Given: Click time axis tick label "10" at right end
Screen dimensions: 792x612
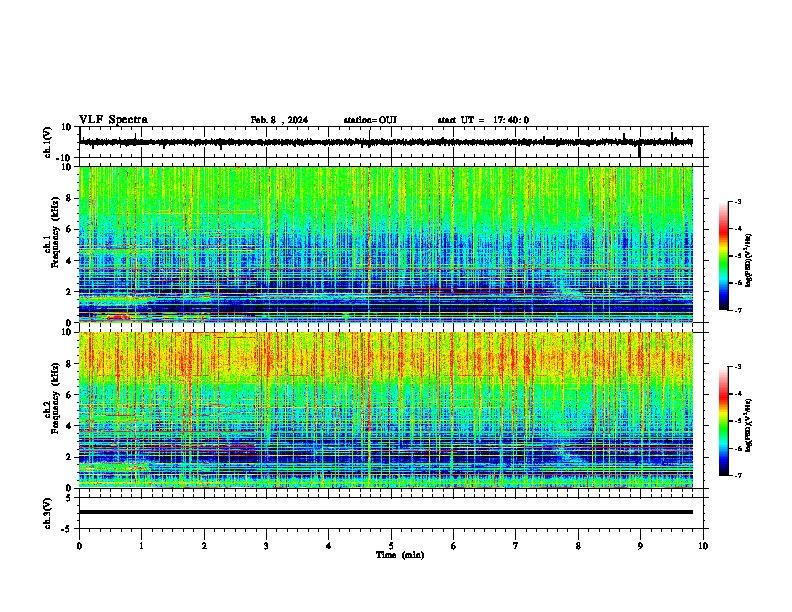Looking at the screenshot, I should click(703, 546).
